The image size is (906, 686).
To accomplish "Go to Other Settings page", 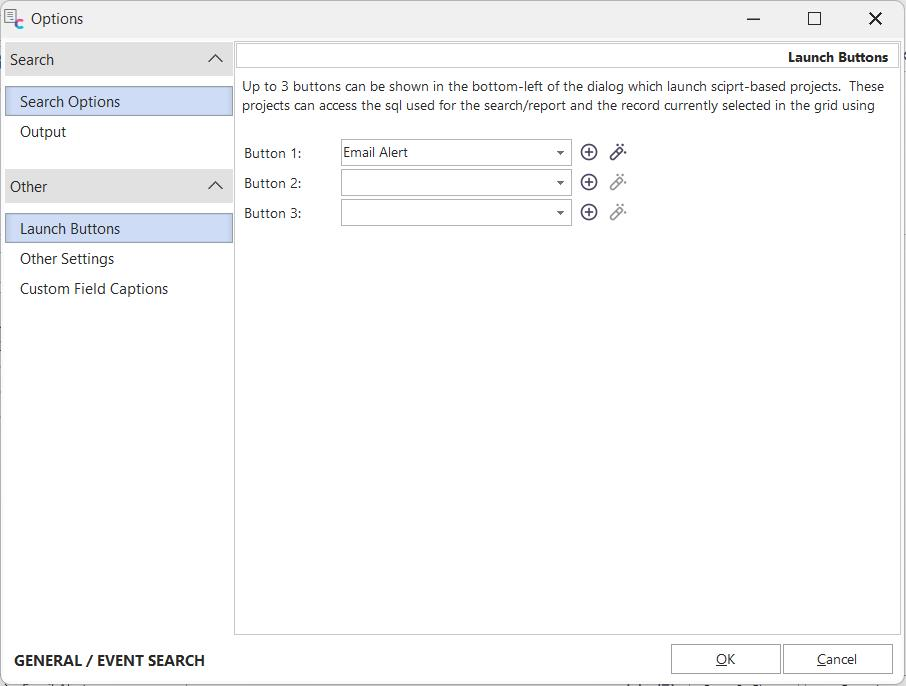I will pos(67,259).
